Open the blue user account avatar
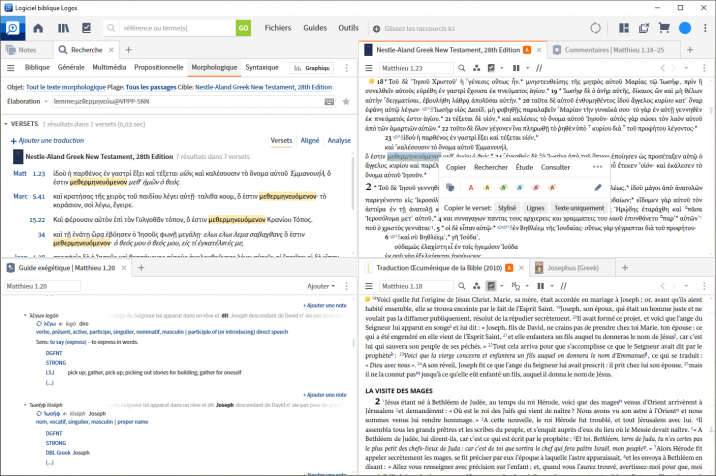Image resolution: width=716 pixels, height=476 pixels. [x=685, y=28]
